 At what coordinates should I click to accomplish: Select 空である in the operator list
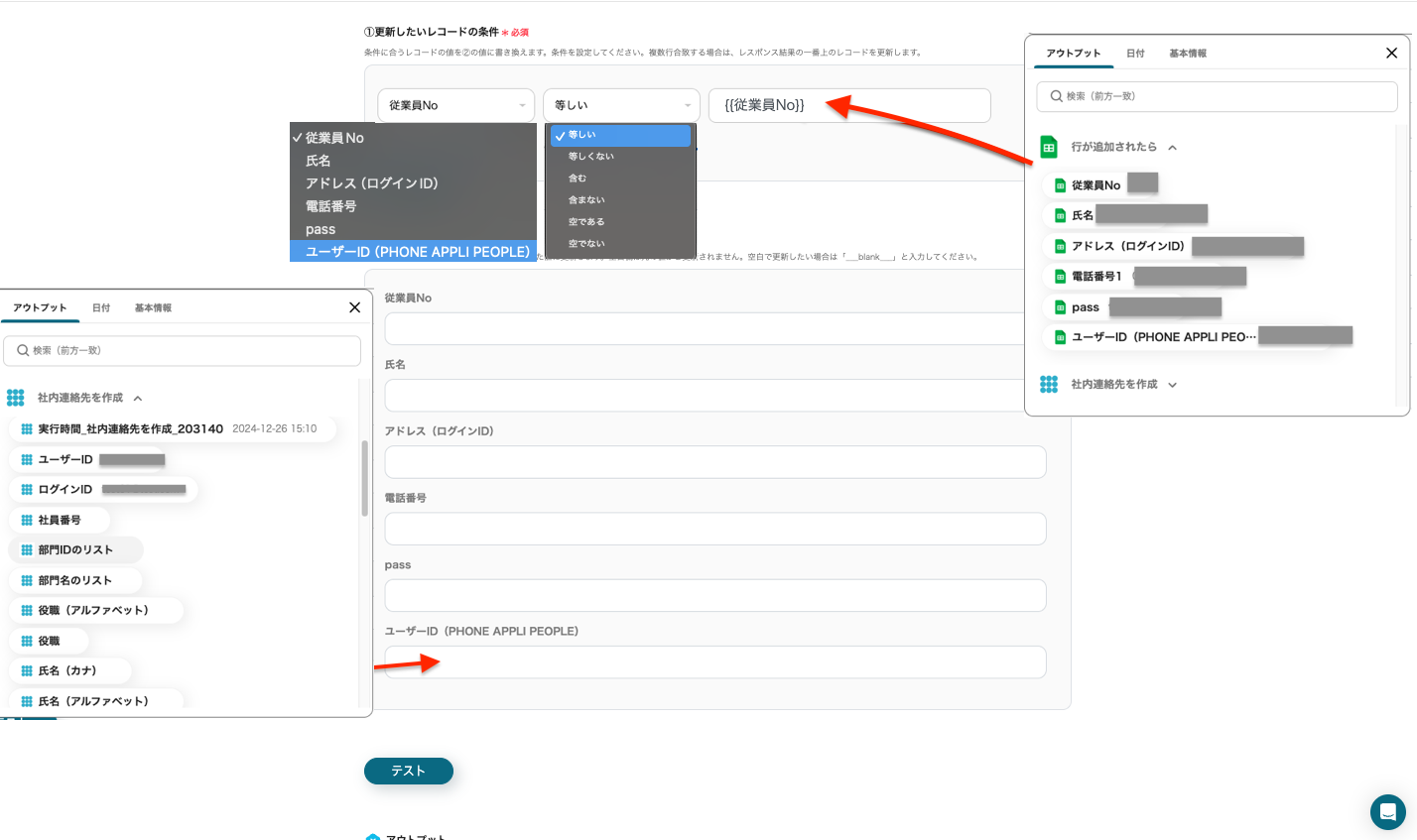[x=621, y=222]
